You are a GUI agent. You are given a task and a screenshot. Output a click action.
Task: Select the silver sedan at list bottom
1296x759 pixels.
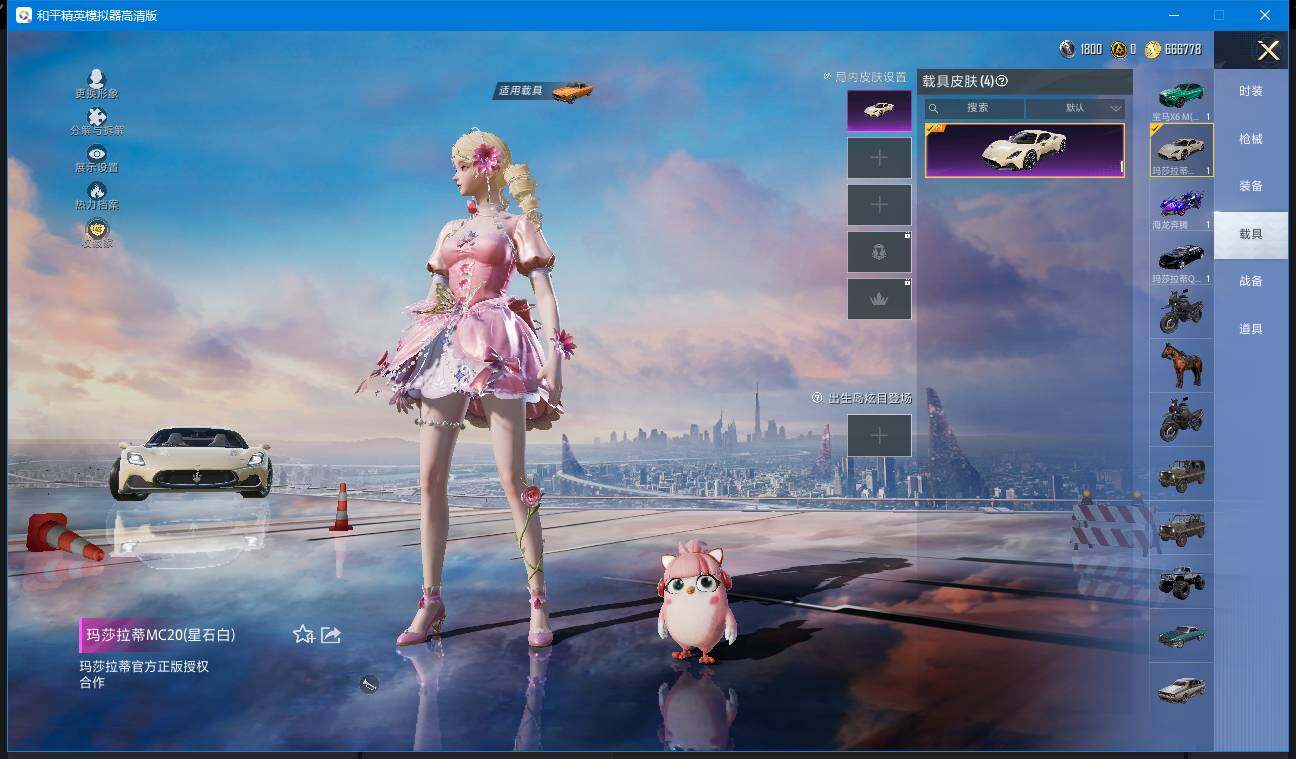tap(1181, 690)
